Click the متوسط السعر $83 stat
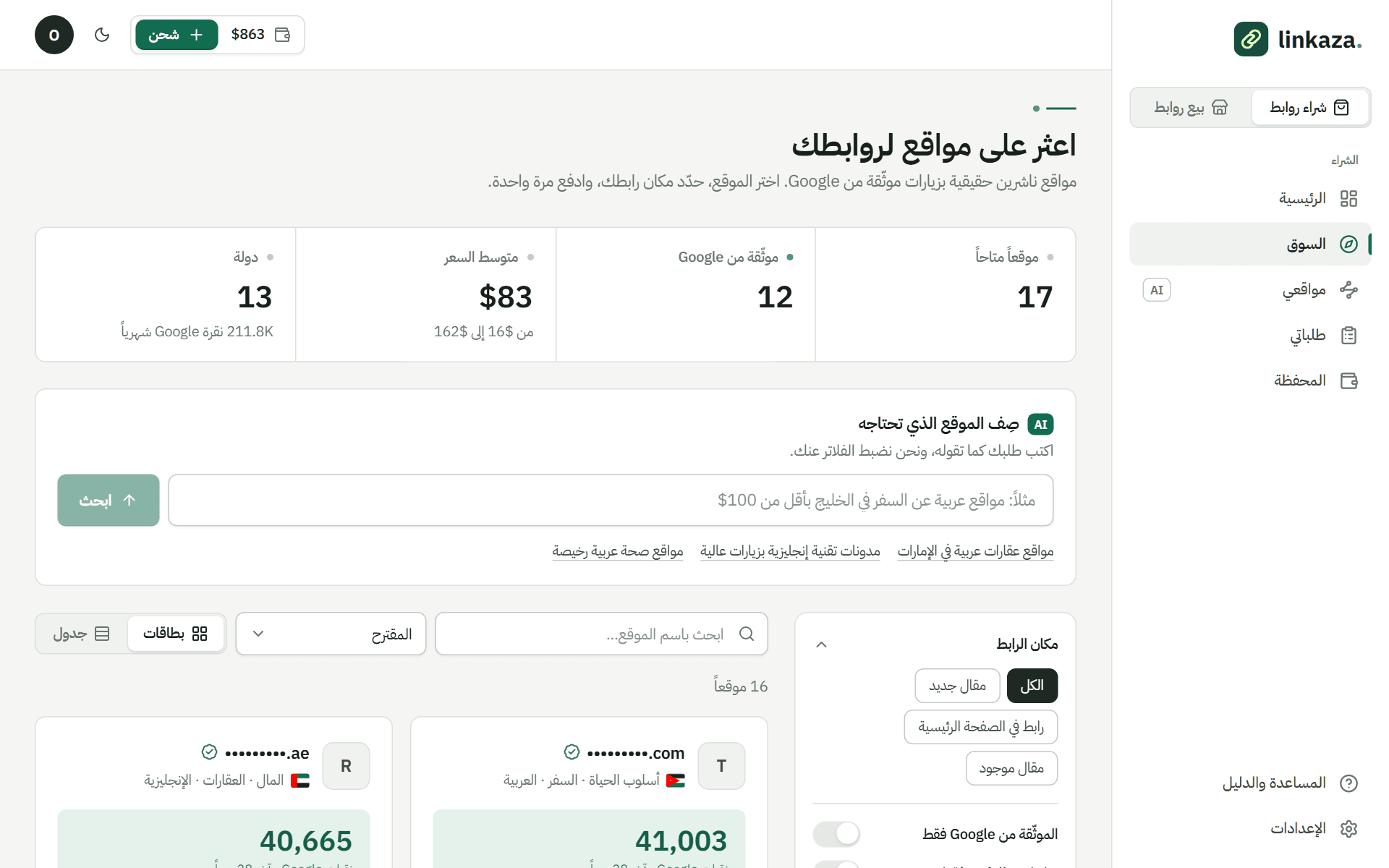This screenshot has height=868, width=1389. pos(426,294)
